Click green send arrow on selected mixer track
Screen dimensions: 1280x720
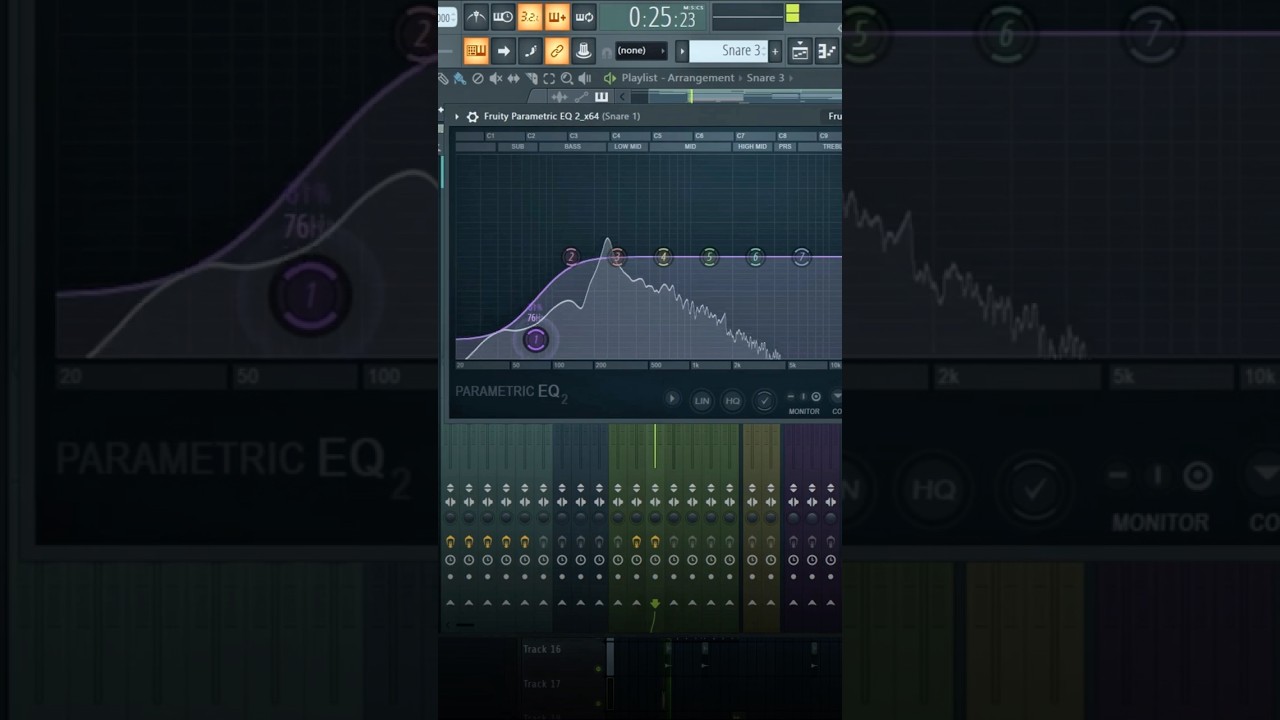(655, 603)
